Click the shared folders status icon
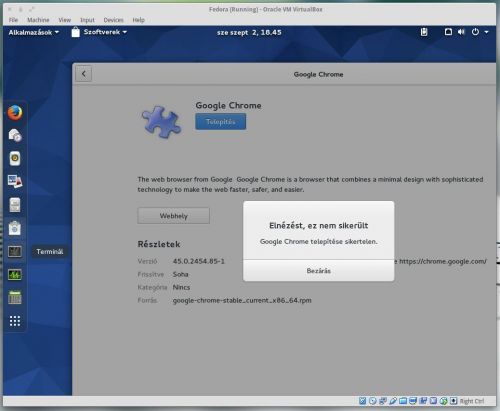 point(403,401)
